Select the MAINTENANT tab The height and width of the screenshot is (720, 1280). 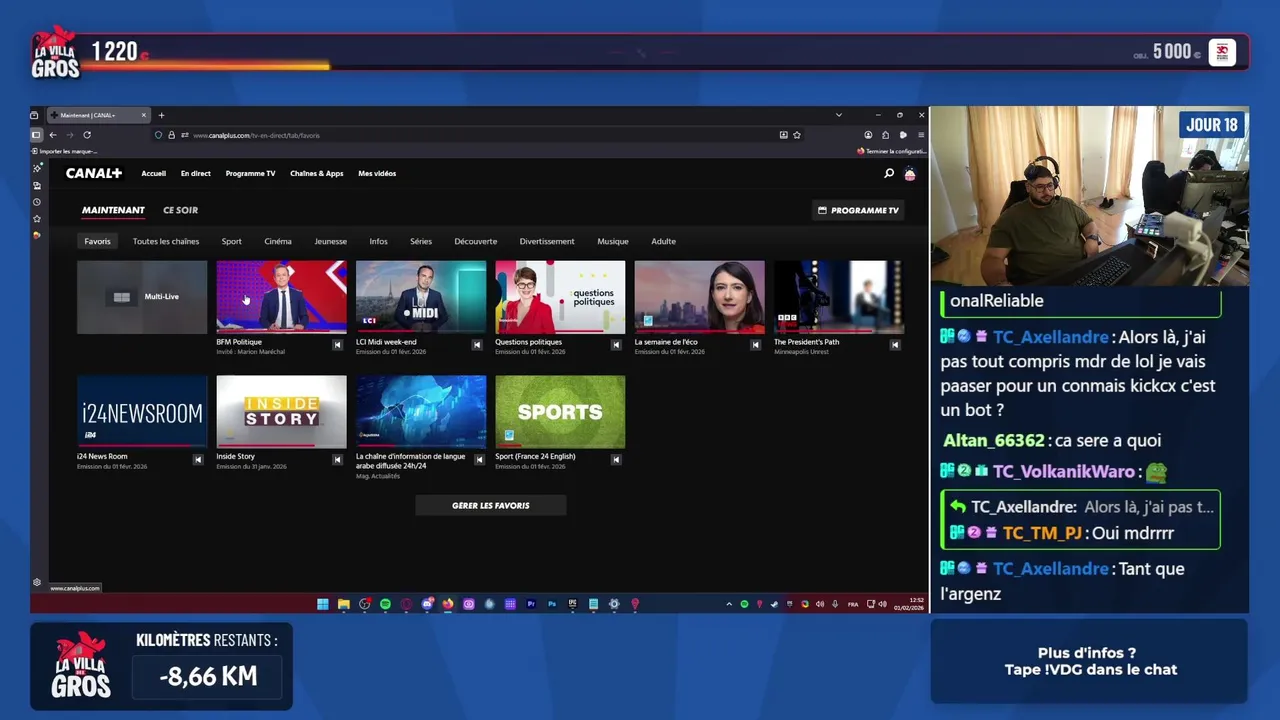113,210
